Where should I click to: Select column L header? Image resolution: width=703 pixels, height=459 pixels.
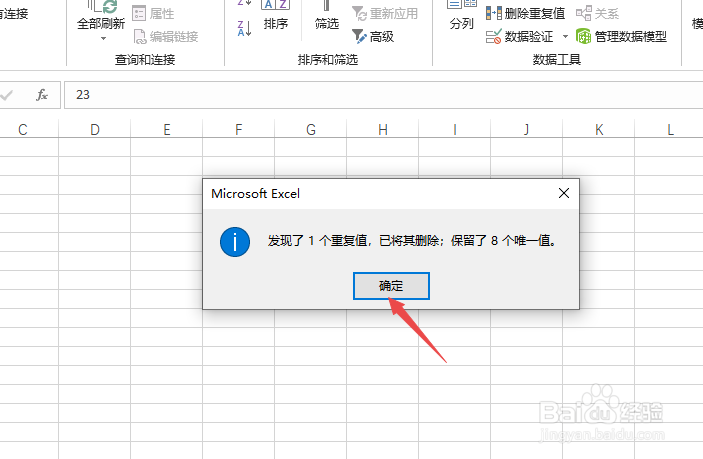click(670, 130)
